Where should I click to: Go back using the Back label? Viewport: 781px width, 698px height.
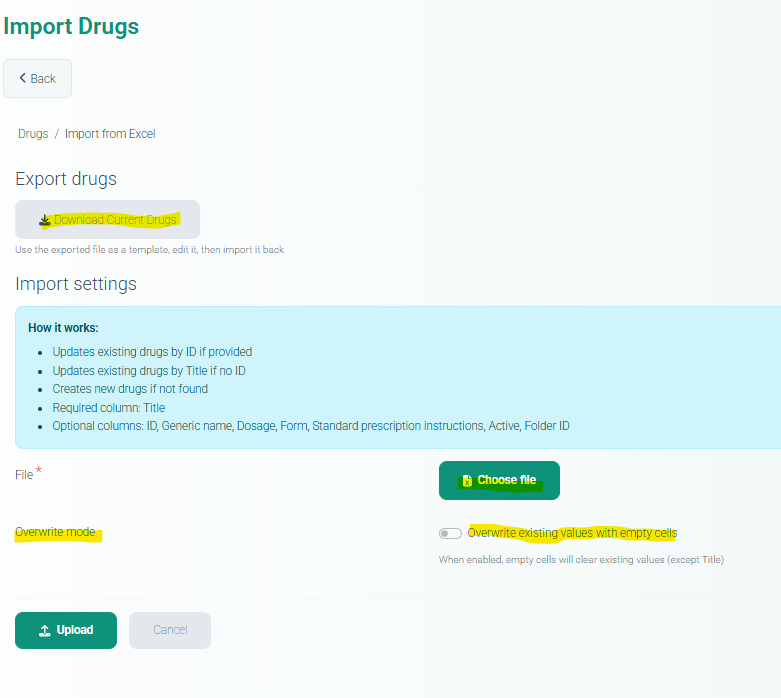pyautogui.click(x=43, y=78)
